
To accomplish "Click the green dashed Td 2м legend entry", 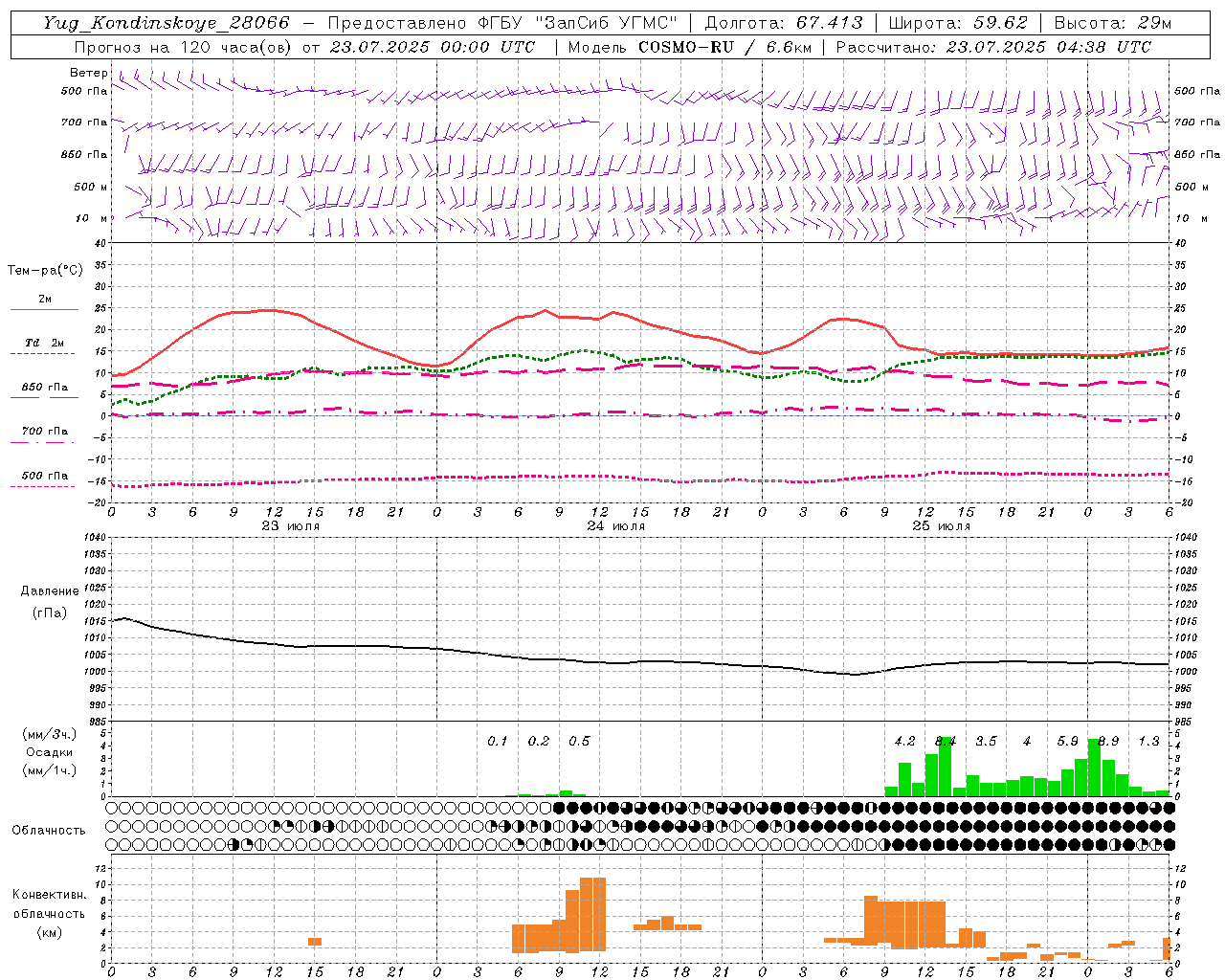I will (44, 346).
